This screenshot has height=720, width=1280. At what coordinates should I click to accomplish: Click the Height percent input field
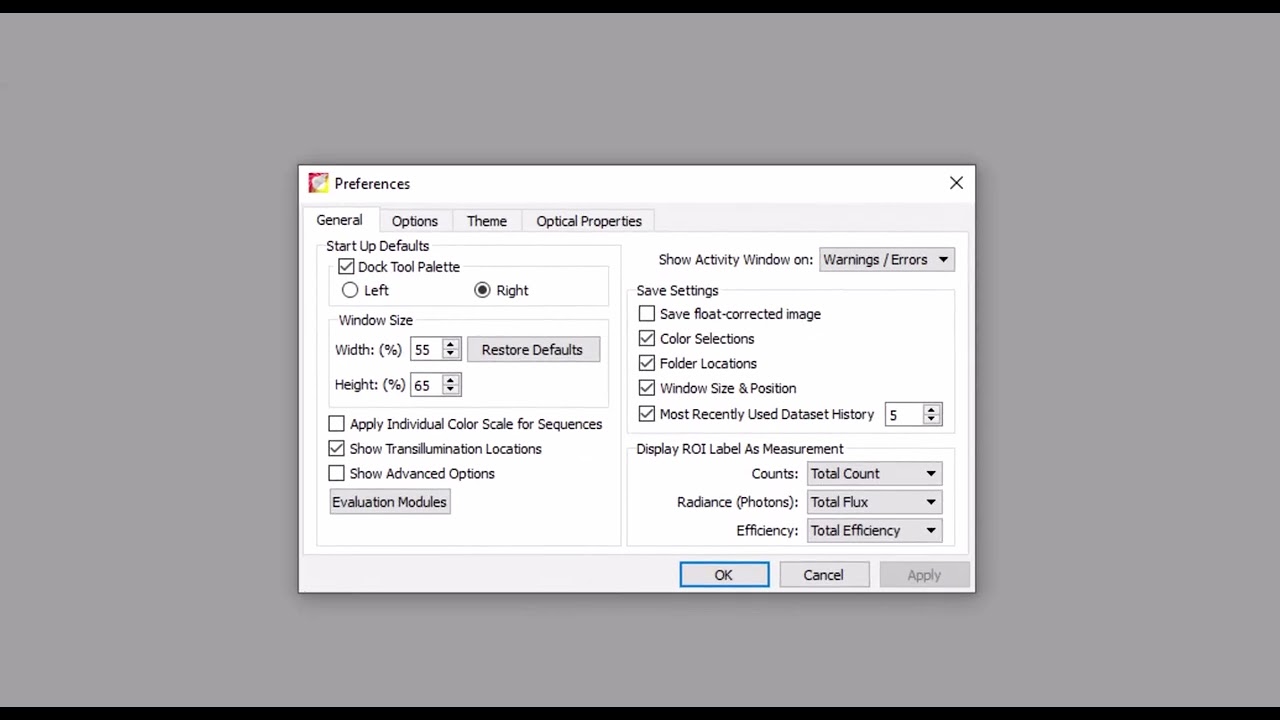pos(426,385)
